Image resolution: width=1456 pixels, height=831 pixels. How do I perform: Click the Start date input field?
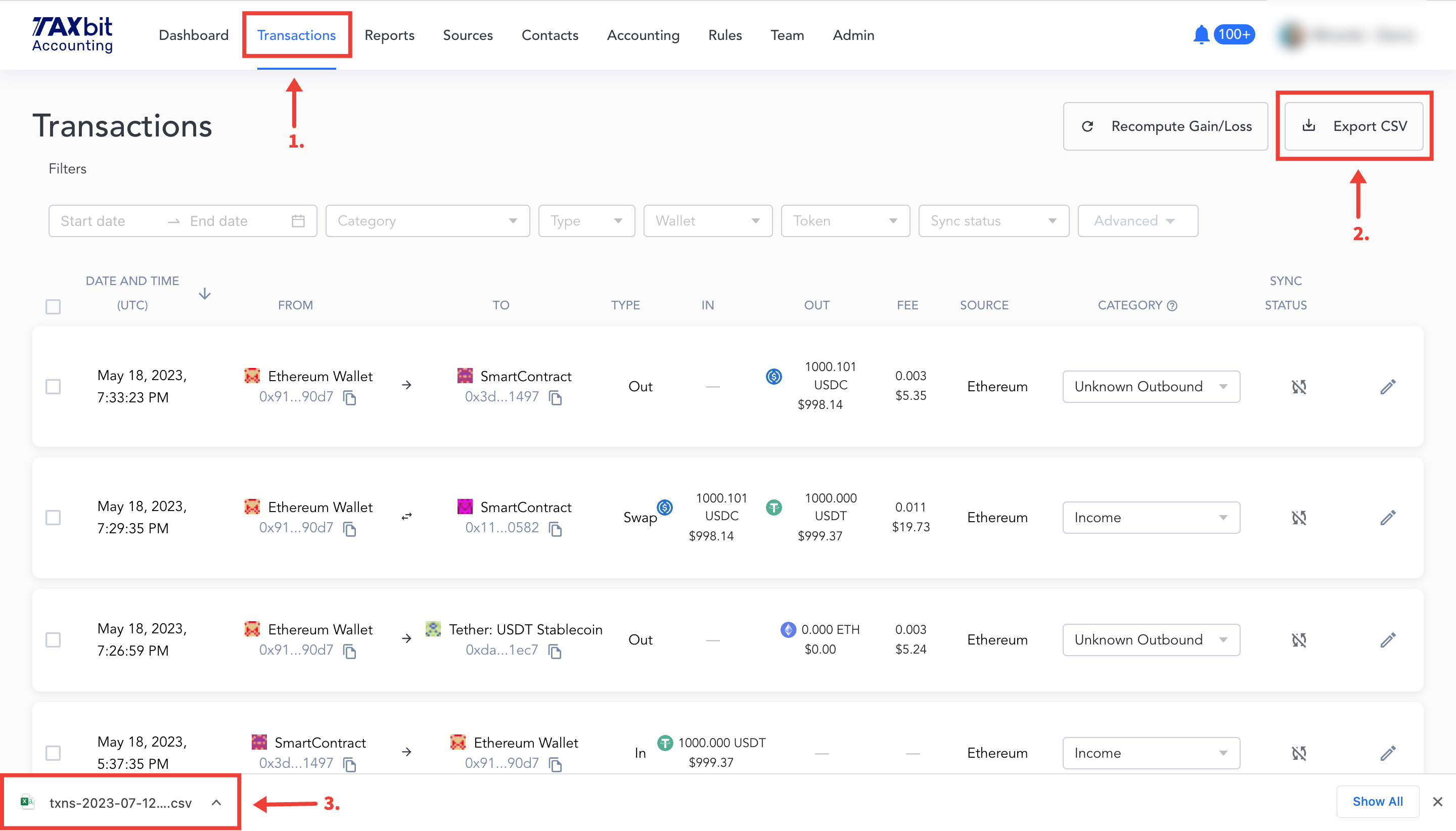pos(109,221)
